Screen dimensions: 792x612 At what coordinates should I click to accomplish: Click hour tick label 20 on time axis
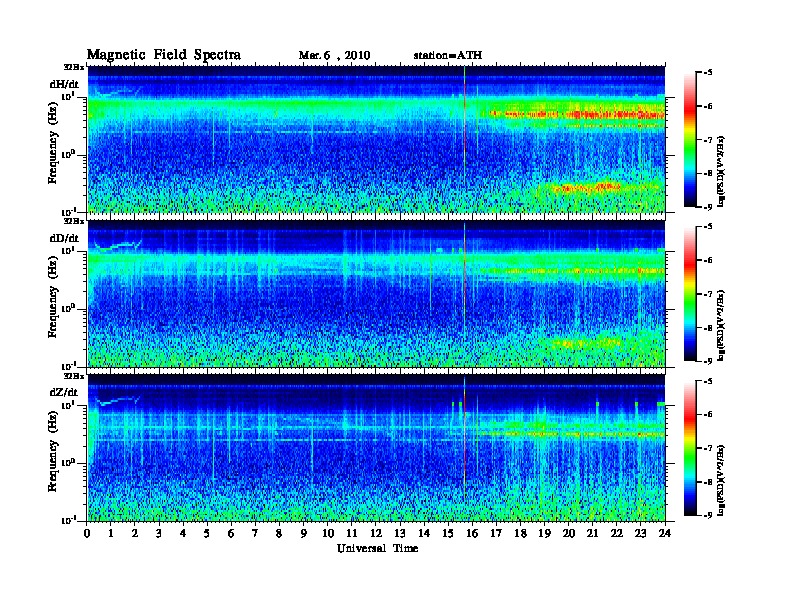[568, 533]
